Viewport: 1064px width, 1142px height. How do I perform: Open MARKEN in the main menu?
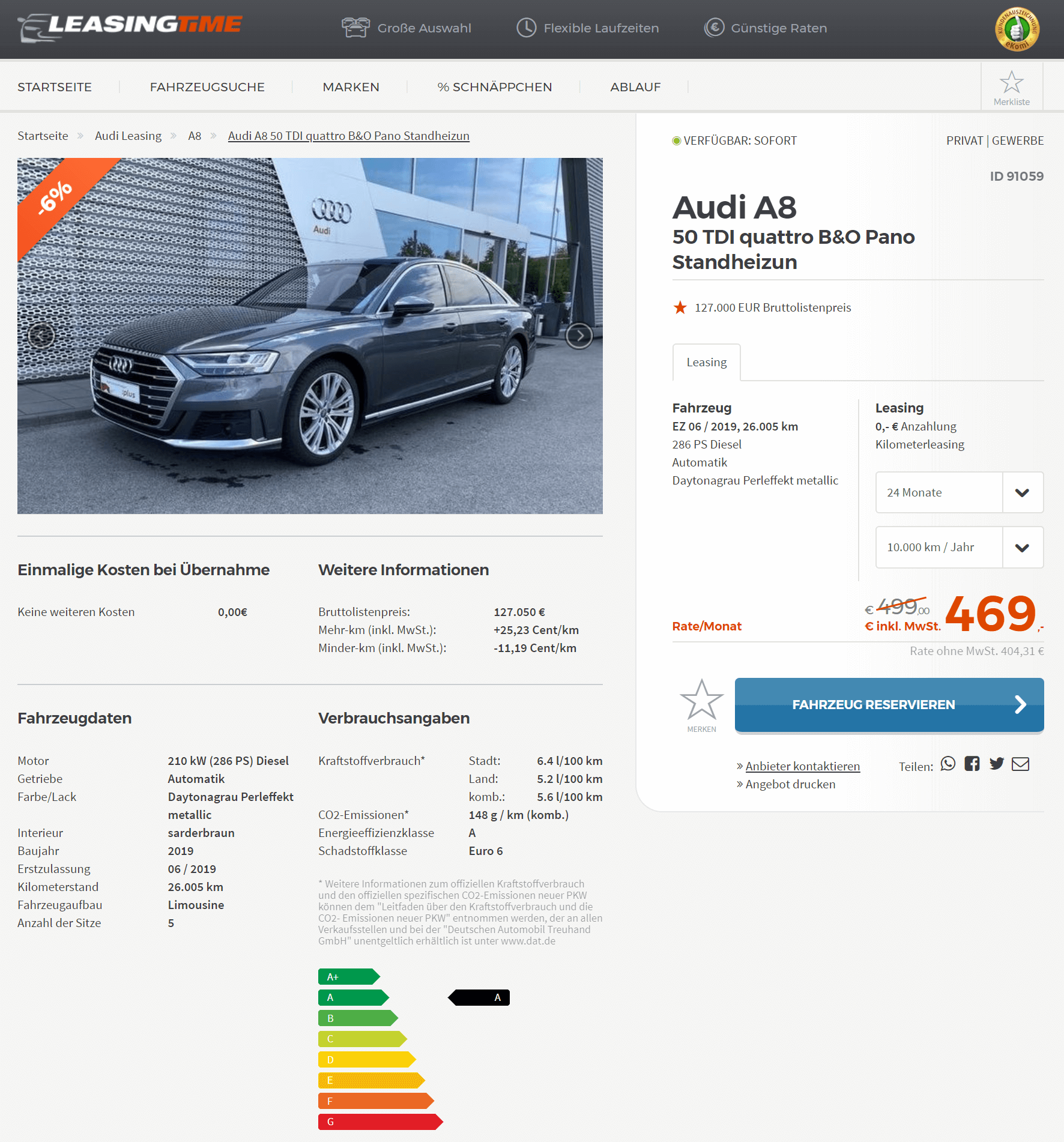click(x=351, y=87)
